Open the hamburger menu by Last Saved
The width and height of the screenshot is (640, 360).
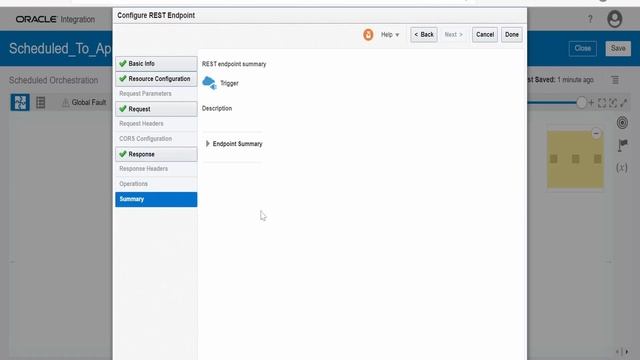[615, 80]
